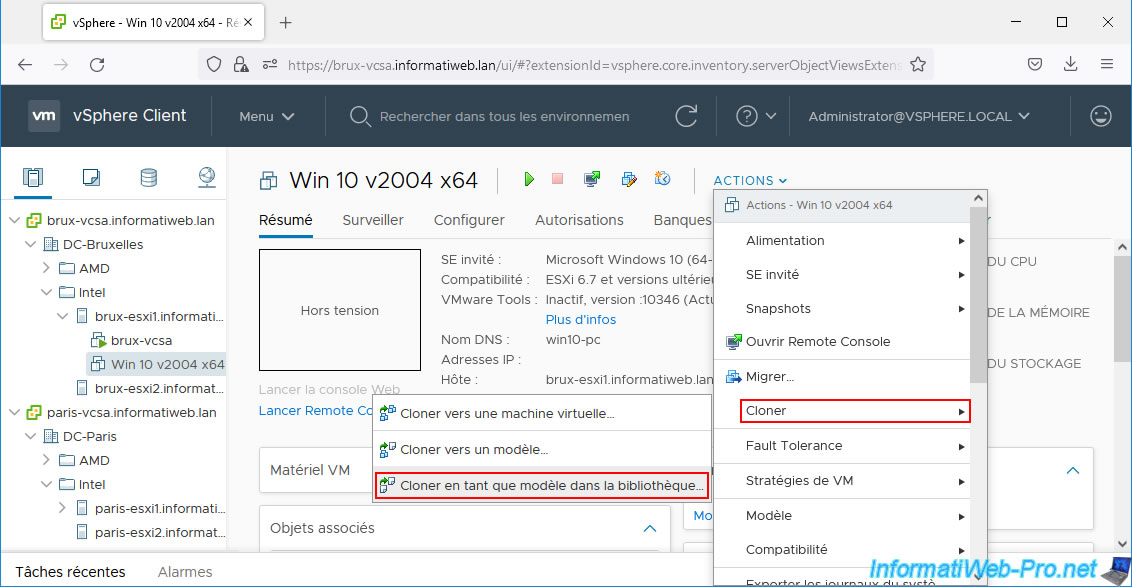This screenshot has height=587, width=1132.
Task: Select Ouvrir Remote Console menu entry
Action: click(x=843, y=342)
